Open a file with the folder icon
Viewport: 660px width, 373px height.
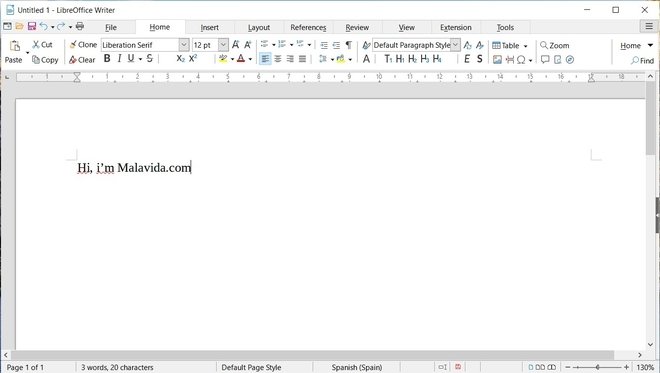click(x=19, y=27)
